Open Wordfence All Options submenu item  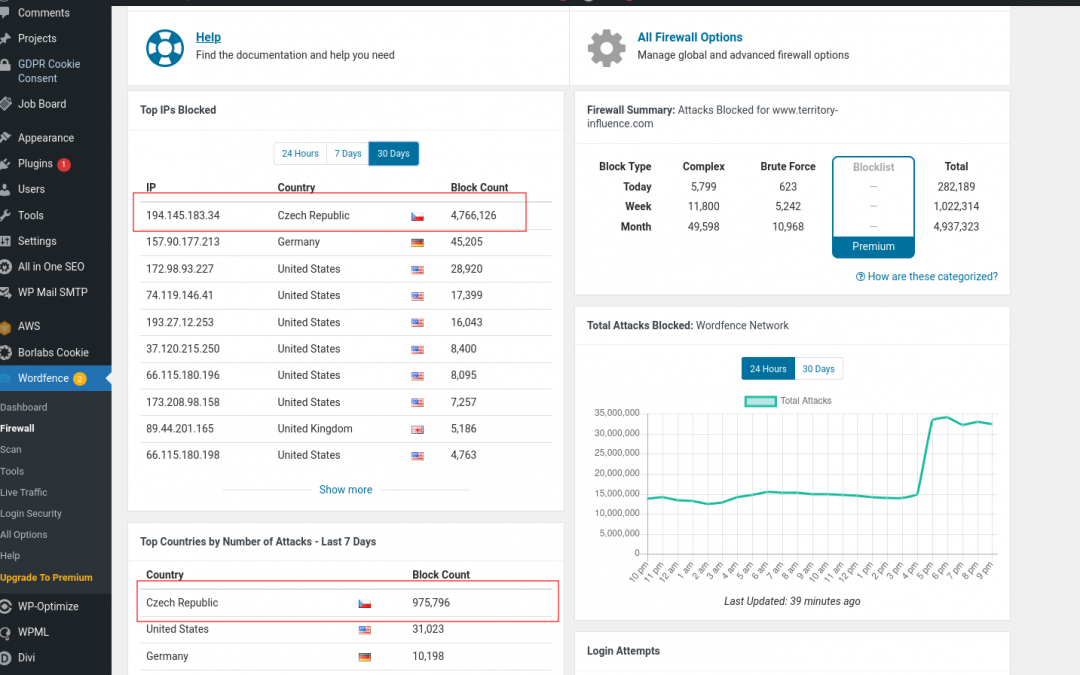(x=24, y=534)
